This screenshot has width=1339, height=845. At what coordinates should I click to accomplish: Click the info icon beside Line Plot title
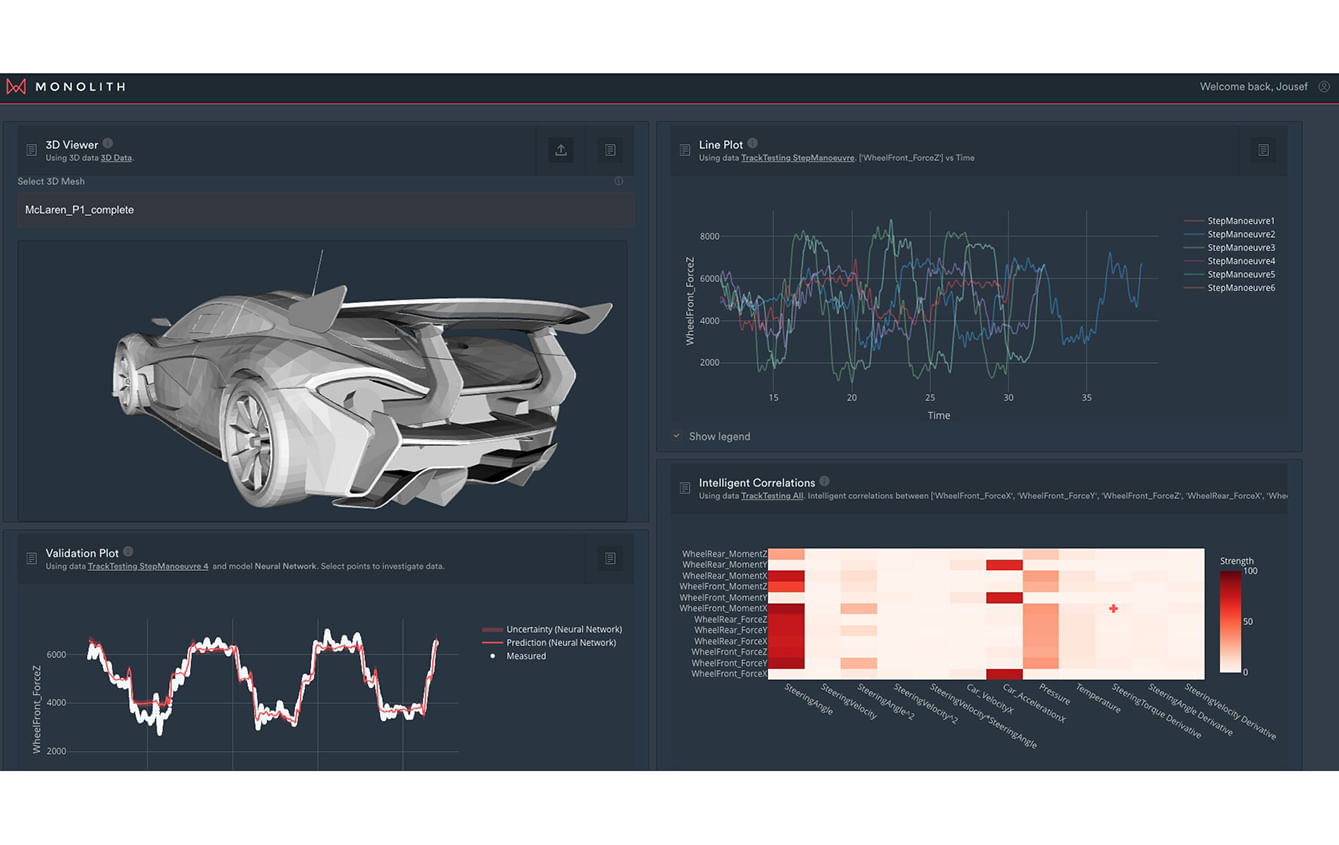(x=753, y=144)
